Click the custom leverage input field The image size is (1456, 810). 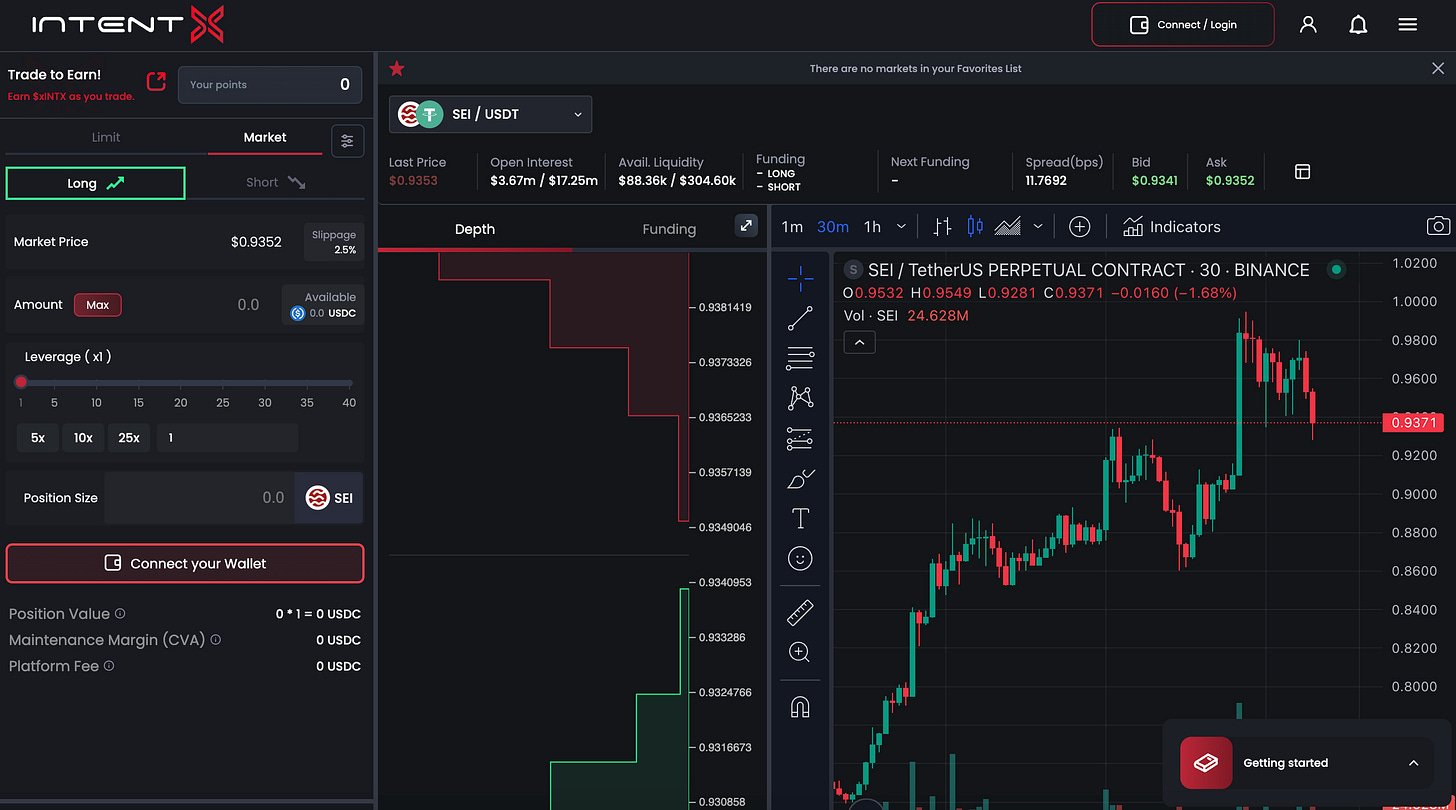coord(227,437)
